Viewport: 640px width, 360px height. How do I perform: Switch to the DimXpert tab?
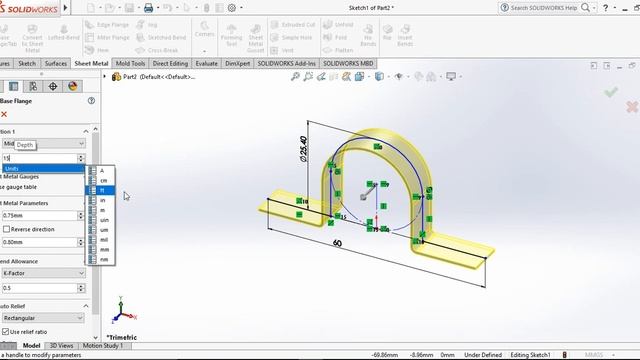(x=238, y=64)
